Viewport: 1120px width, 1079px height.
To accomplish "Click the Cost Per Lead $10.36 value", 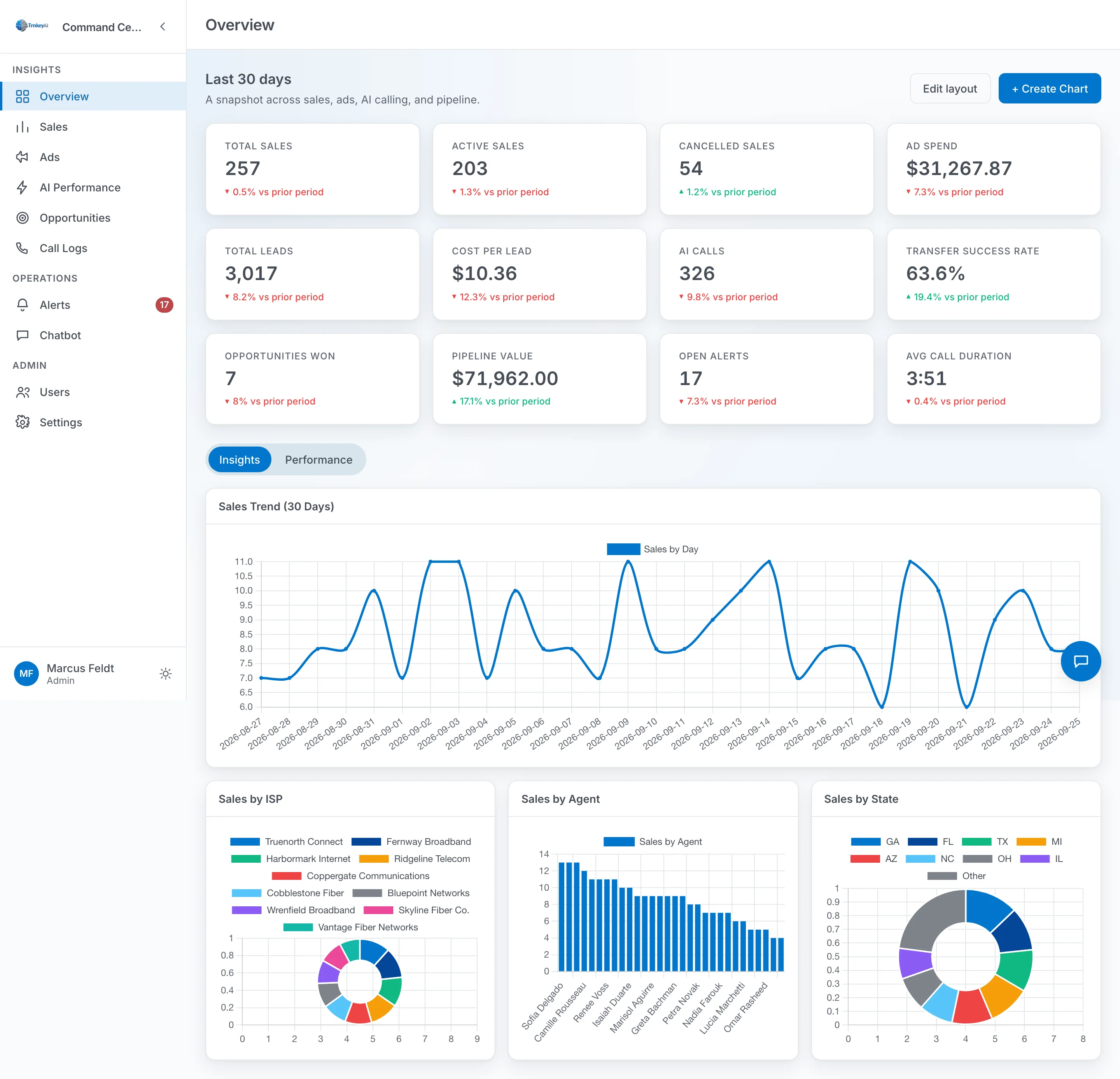I will pyautogui.click(x=485, y=274).
